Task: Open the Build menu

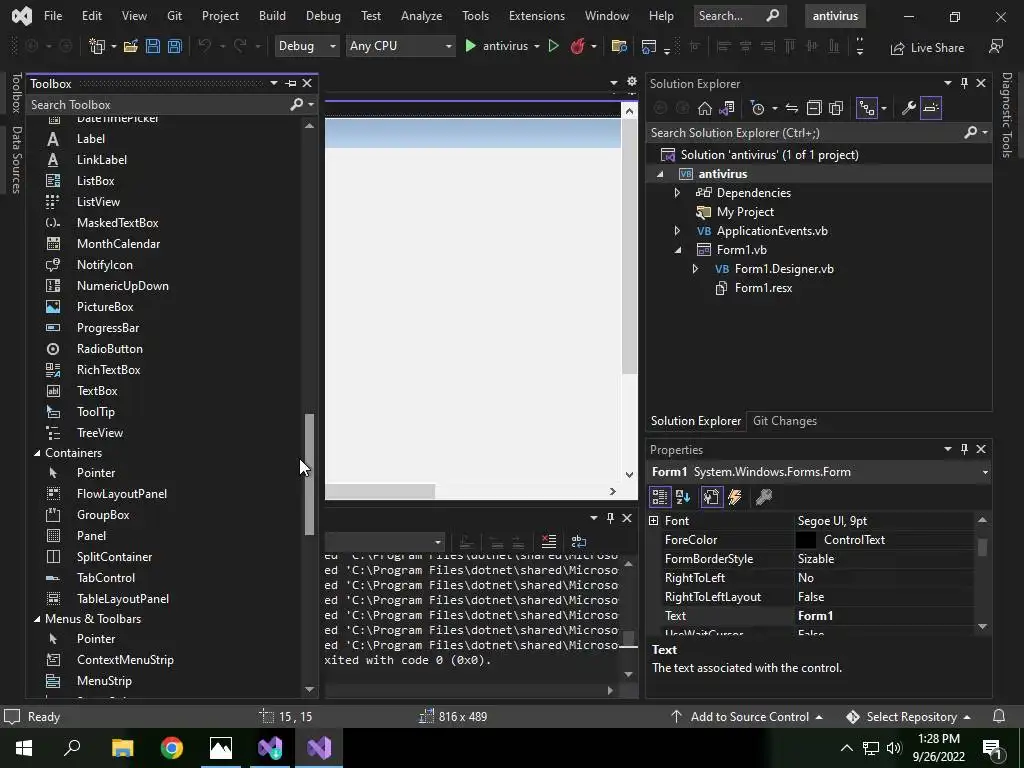Action: point(272,16)
